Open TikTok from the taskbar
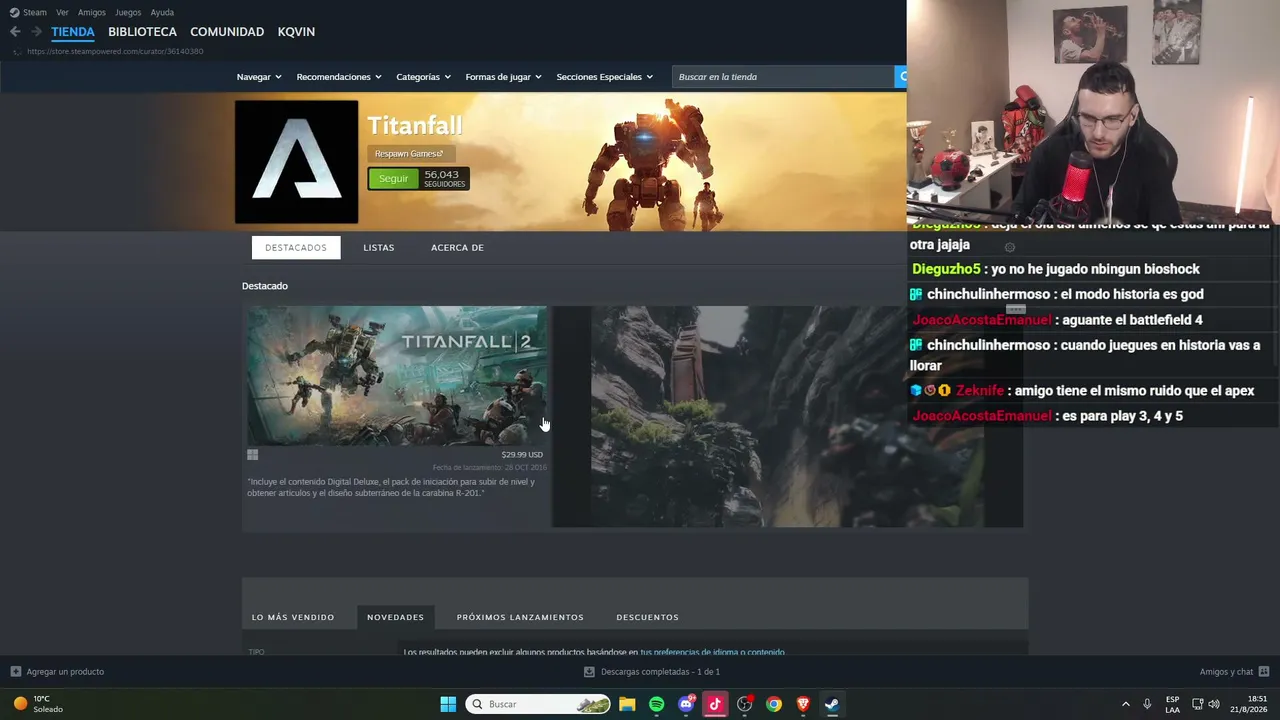Screen dimensions: 1280x720 [x=715, y=704]
